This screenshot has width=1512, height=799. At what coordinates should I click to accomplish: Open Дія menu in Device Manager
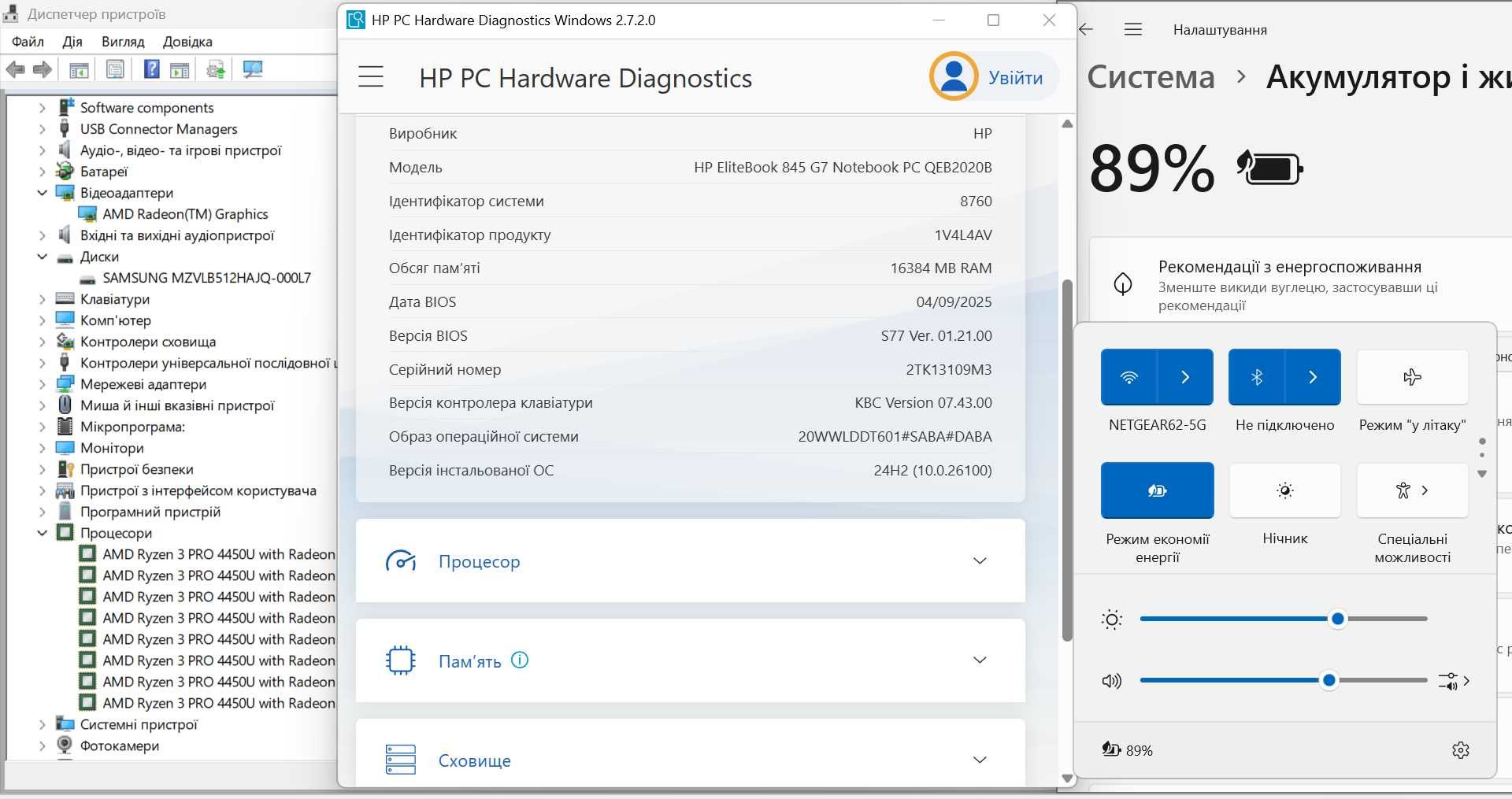pyautogui.click(x=72, y=42)
